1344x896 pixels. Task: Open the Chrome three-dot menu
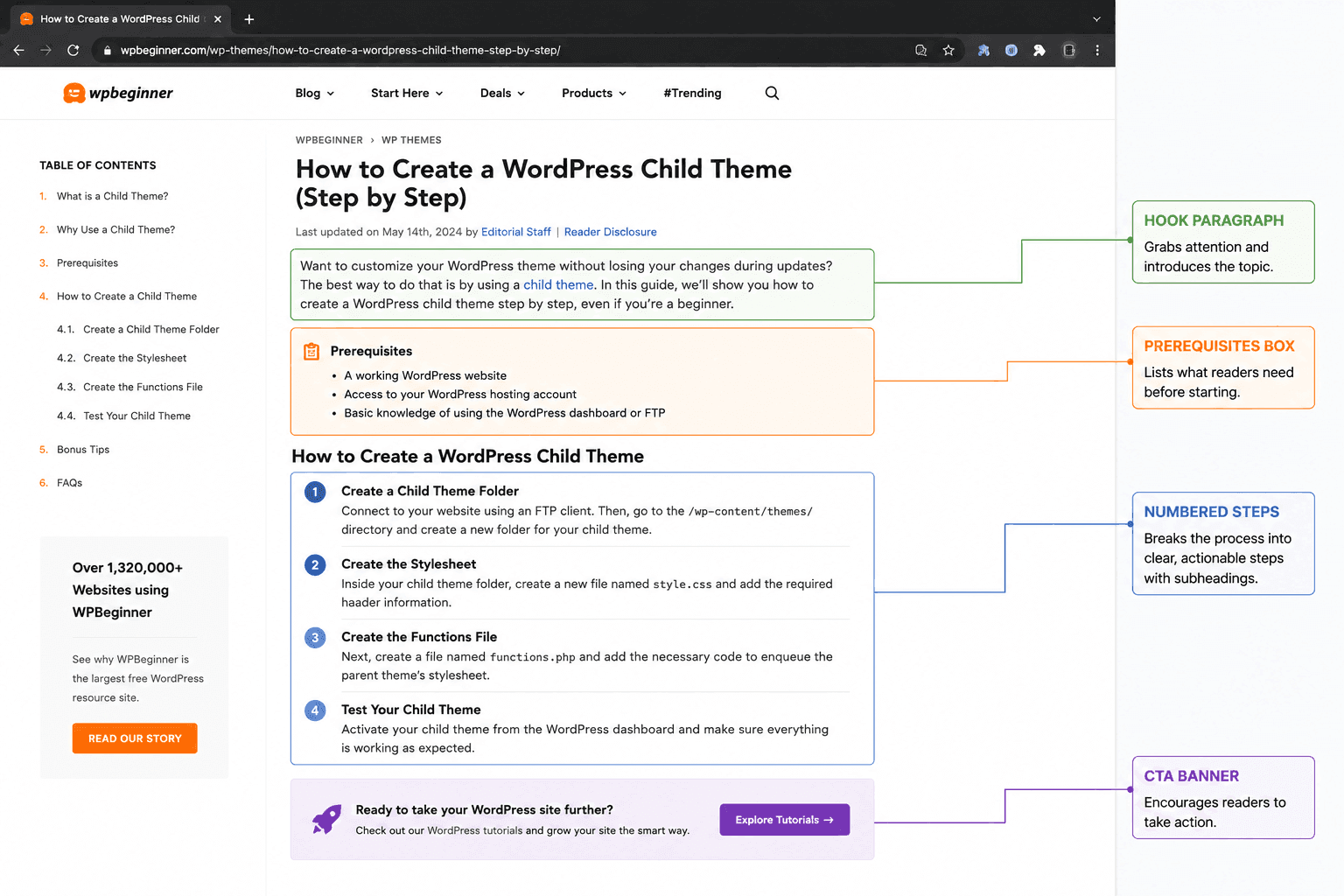[1097, 50]
